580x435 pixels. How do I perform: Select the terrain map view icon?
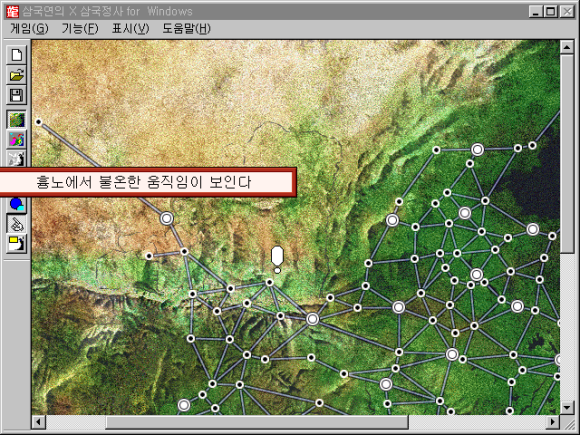tap(17, 120)
